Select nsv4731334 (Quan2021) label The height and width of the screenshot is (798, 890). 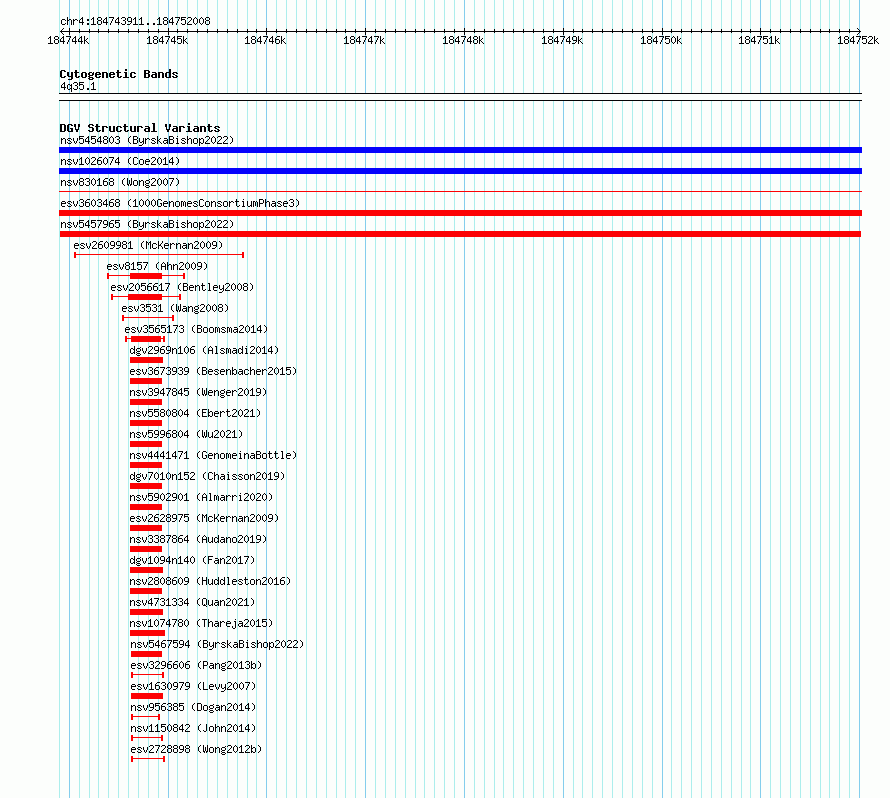coord(192,602)
